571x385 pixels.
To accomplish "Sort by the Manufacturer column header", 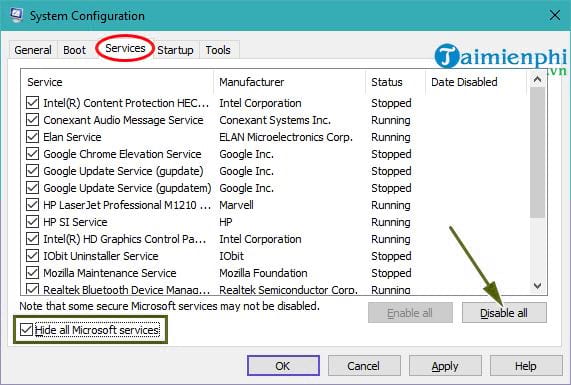I will pyautogui.click(x=290, y=82).
